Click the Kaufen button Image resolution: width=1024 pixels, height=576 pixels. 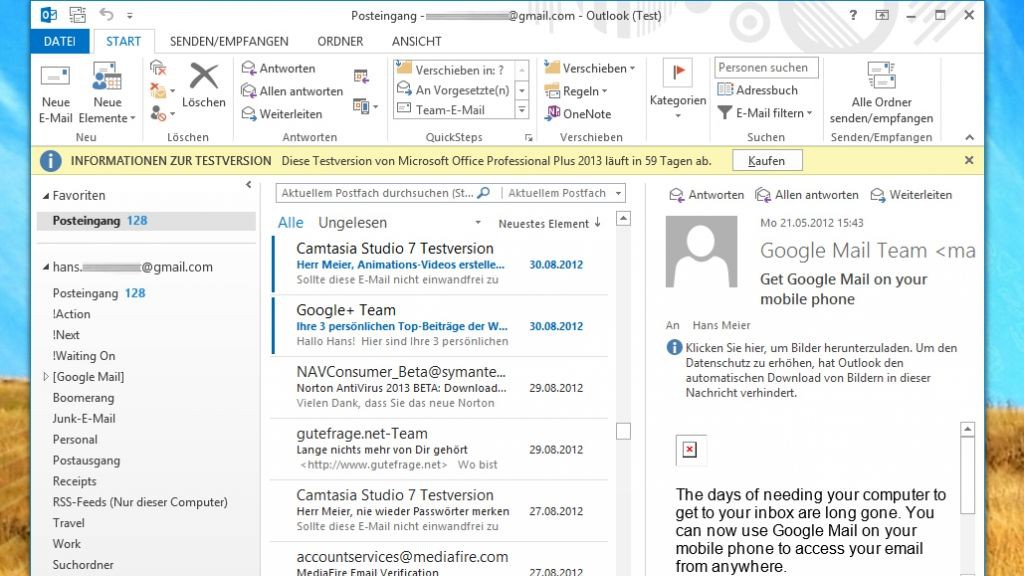pos(766,160)
